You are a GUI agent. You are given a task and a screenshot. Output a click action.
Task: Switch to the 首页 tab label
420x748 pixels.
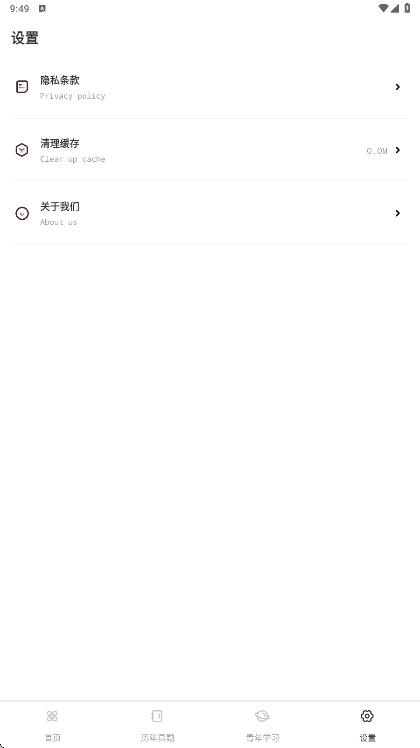(52, 738)
